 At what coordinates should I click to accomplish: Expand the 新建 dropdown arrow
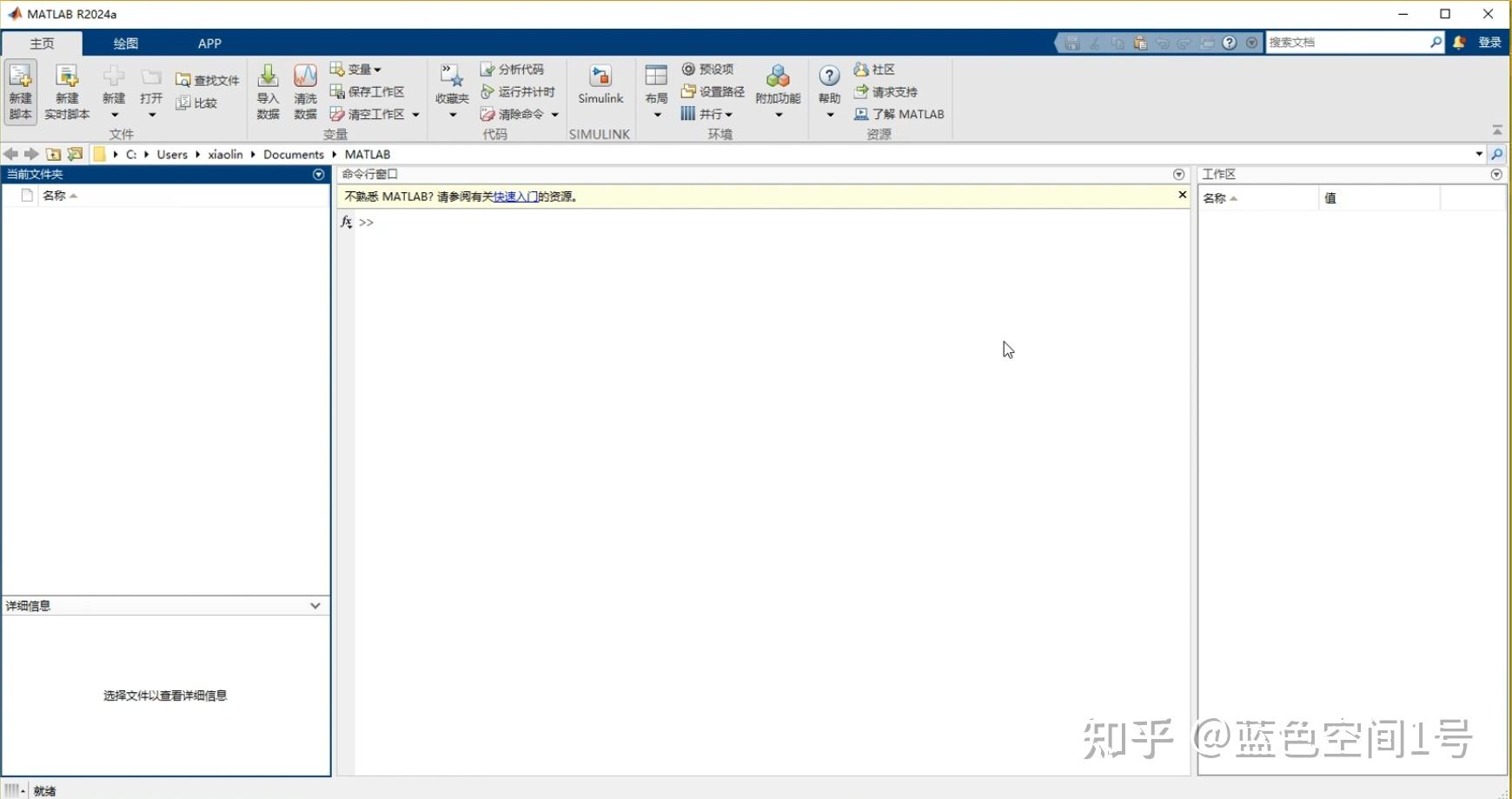point(113,114)
